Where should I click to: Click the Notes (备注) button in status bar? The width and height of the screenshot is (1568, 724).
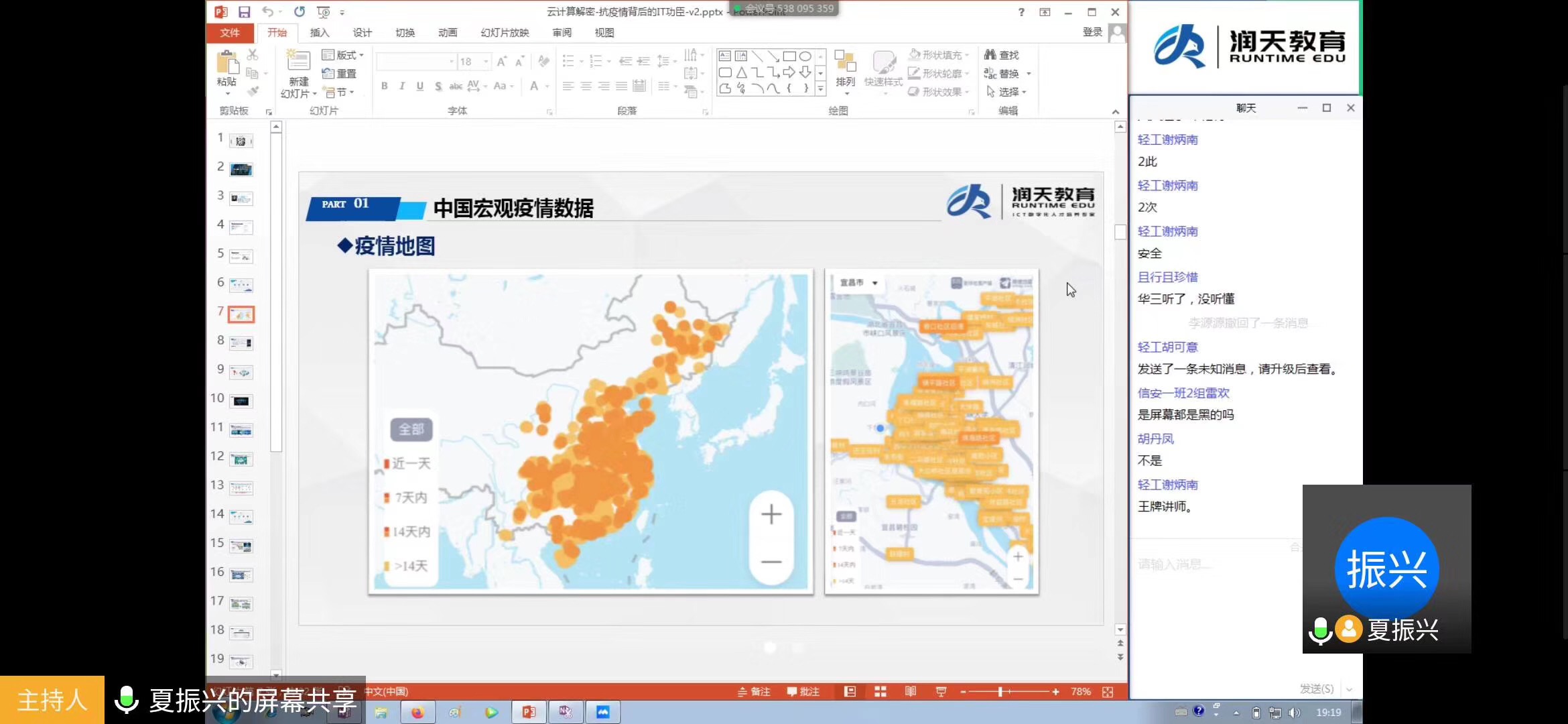coord(754,692)
